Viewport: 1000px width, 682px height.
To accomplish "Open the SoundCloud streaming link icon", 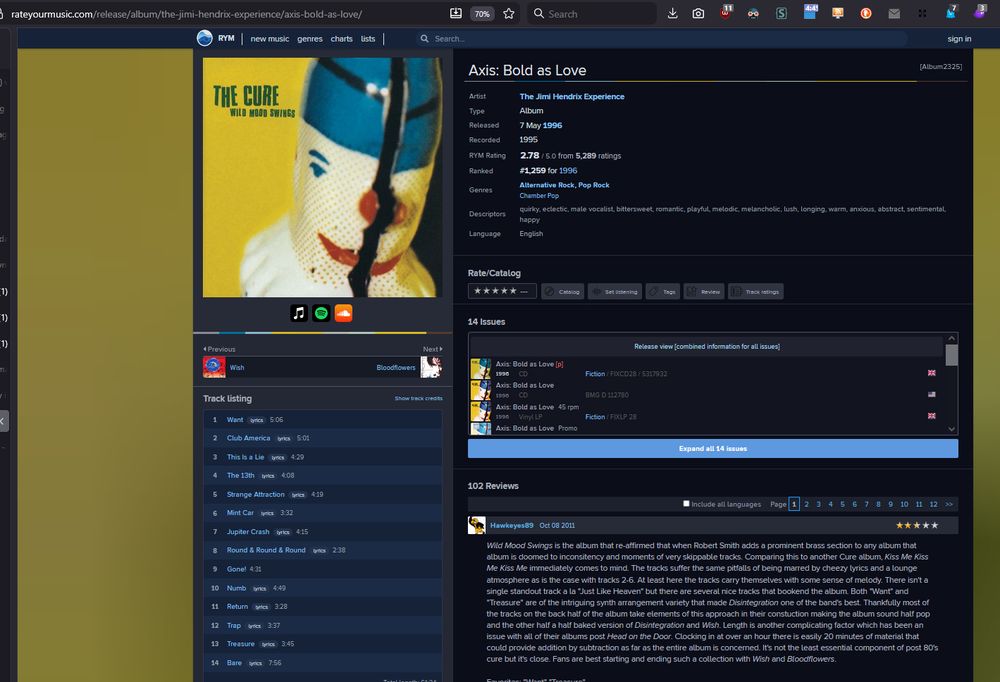I will [344, 313].
